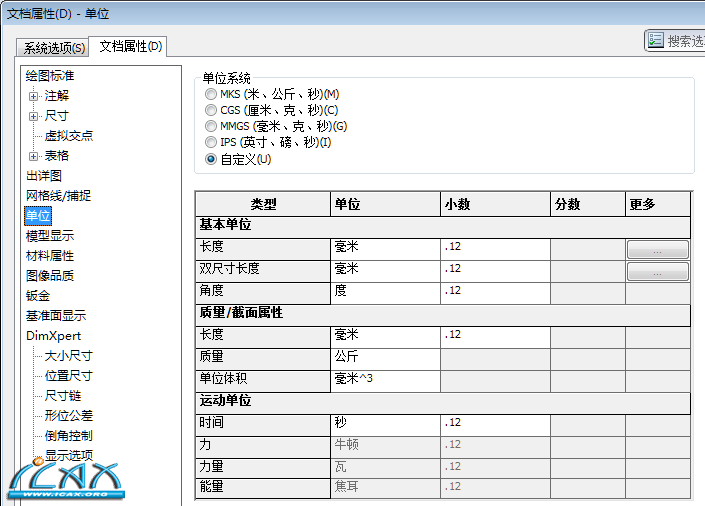Image resolution: width=705 pixels, height=506 pixels.
Task: Click decimal cell .12 for 角度
Action: pyautogui.click(x=495, y=293)
